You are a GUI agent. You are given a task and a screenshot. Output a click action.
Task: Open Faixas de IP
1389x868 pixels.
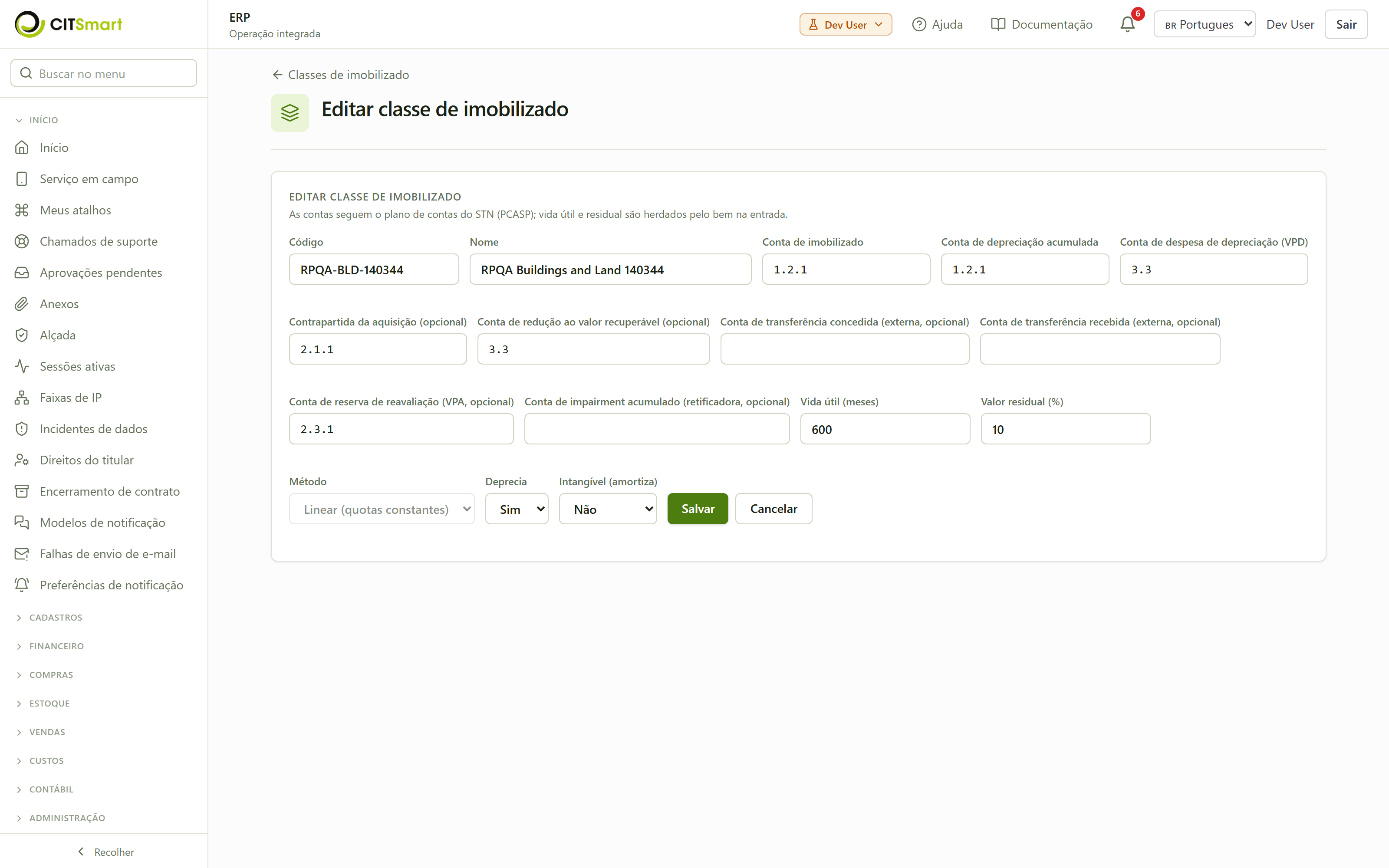click(x=103, y=398)
